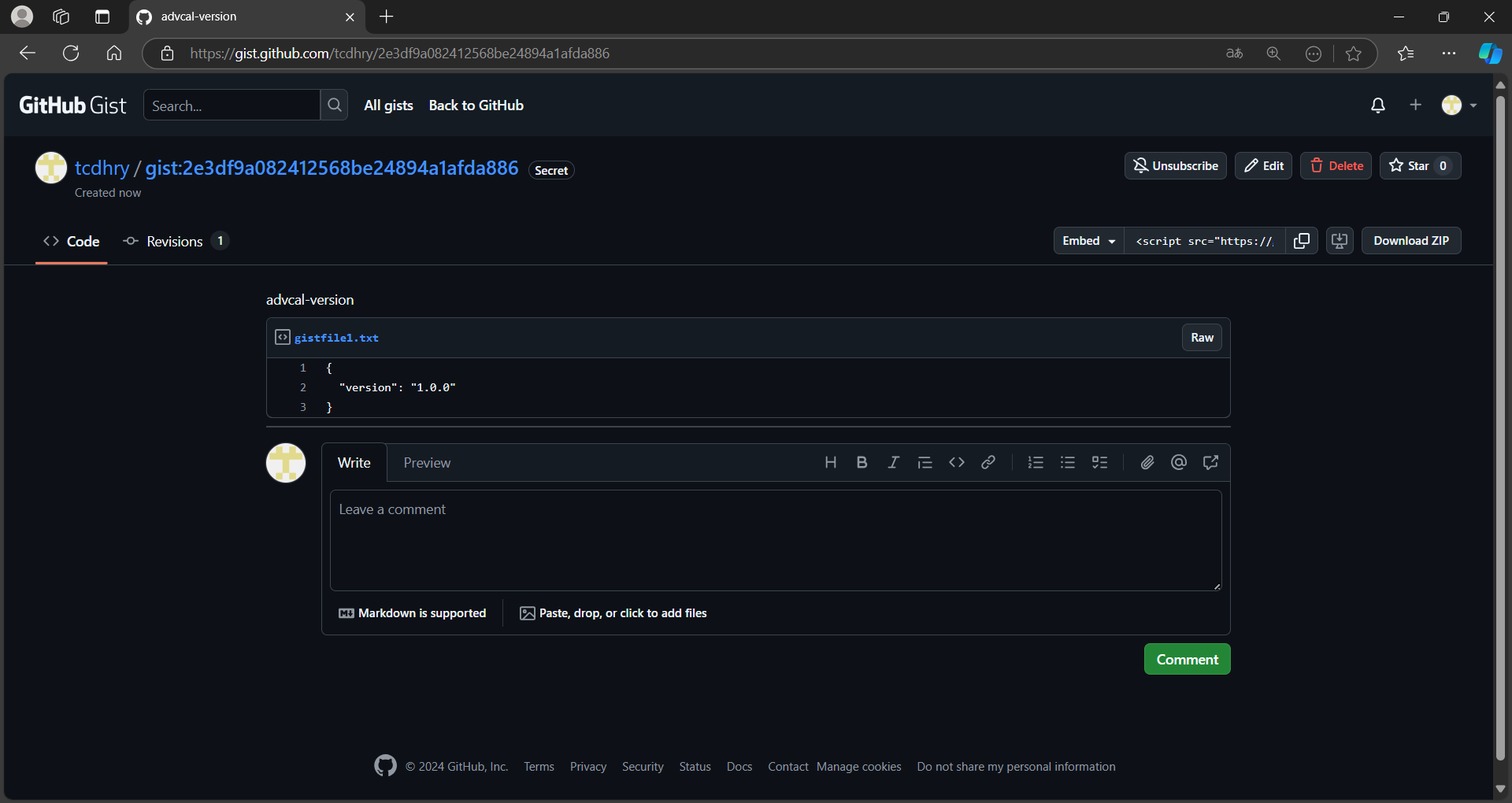Open gist in GitHub Desktop
Image resolution: width=1512 pixels, height=803 pixels.
tap(1340, 241)
